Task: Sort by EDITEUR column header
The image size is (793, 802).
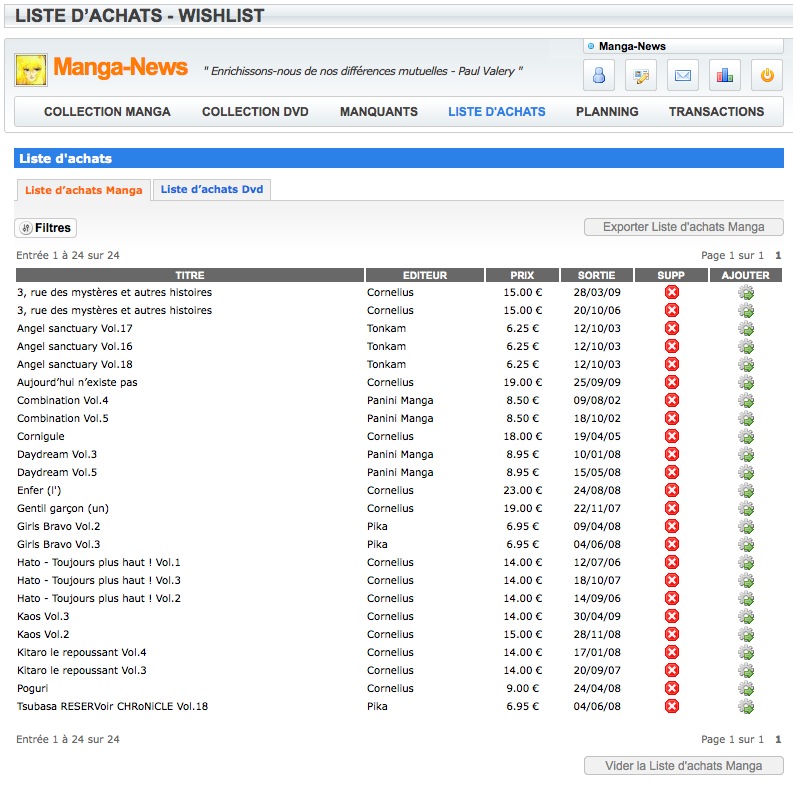Action: click(425, 275)
